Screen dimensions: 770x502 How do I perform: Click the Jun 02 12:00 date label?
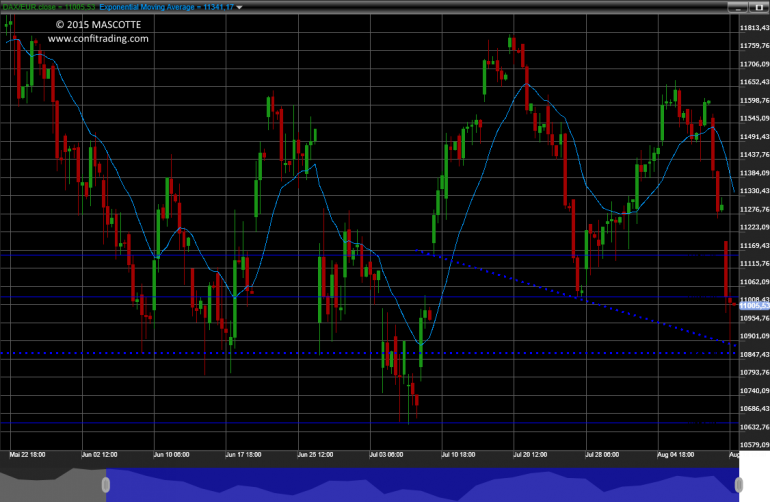click(99, 455)
